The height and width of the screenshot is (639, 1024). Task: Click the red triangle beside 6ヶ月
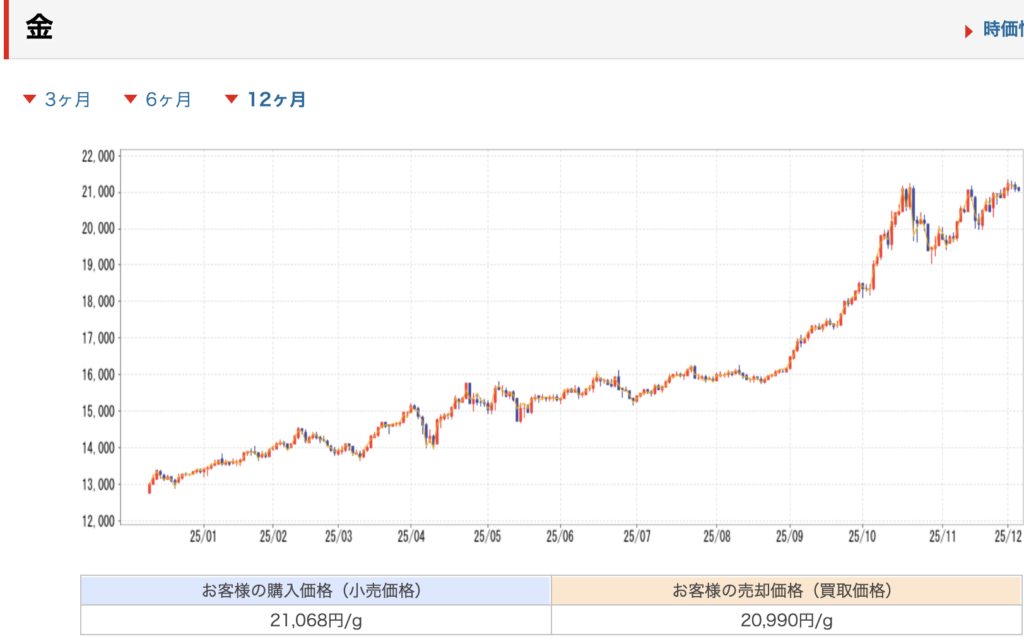(130, 99)
